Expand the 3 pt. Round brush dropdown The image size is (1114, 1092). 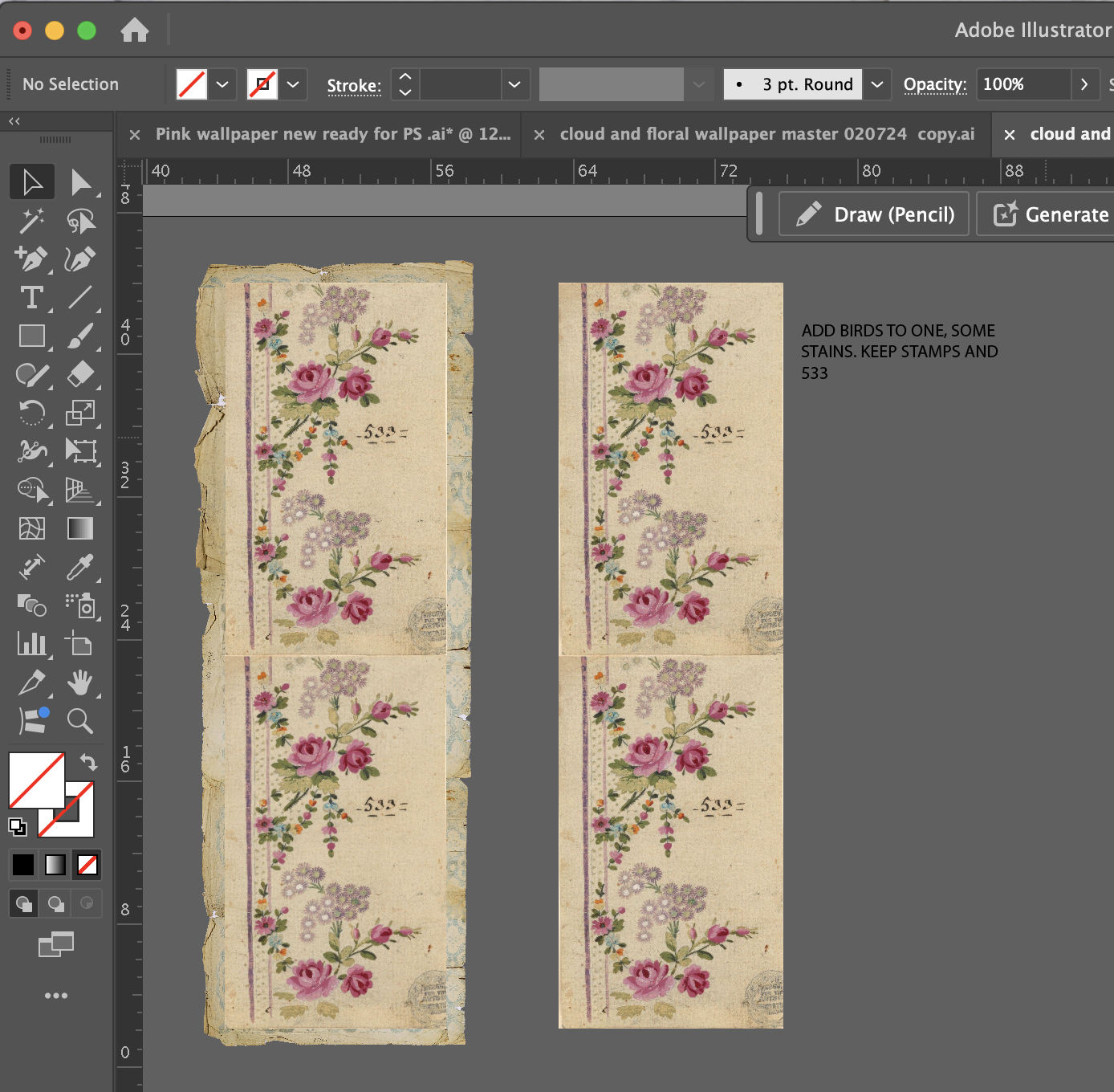877,84
